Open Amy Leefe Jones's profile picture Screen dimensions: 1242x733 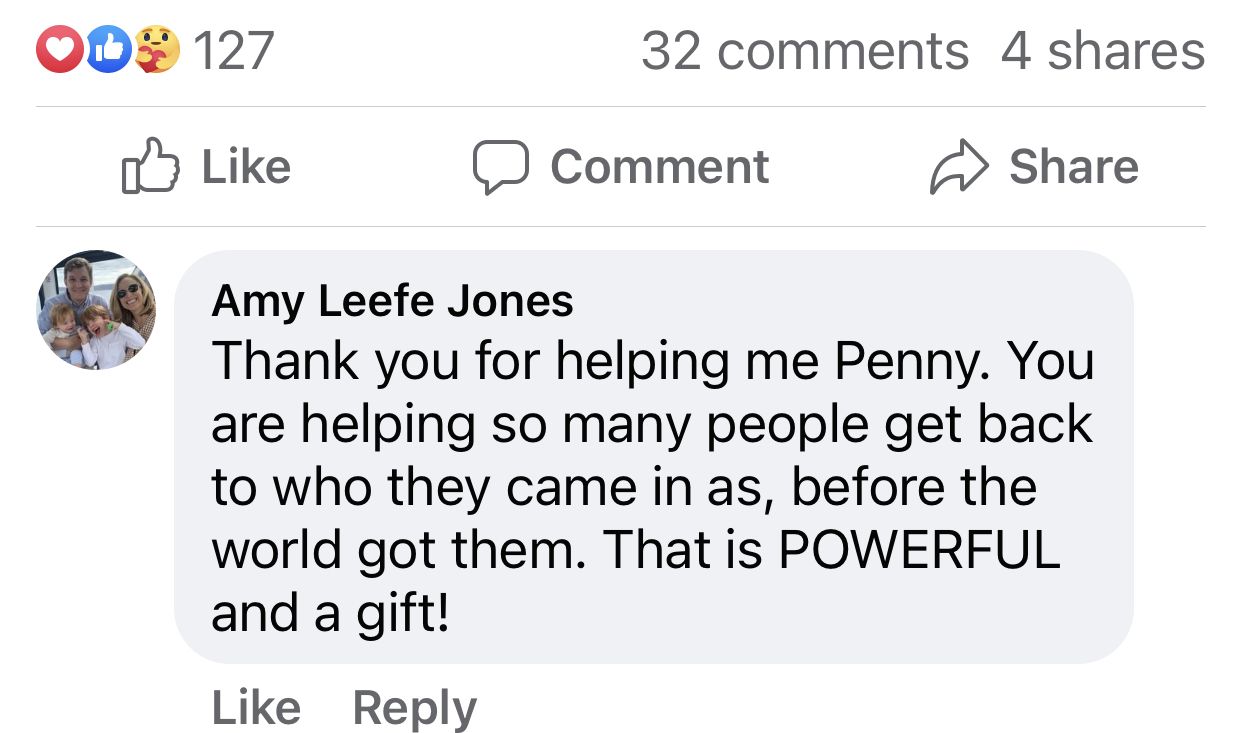point(97,310)
